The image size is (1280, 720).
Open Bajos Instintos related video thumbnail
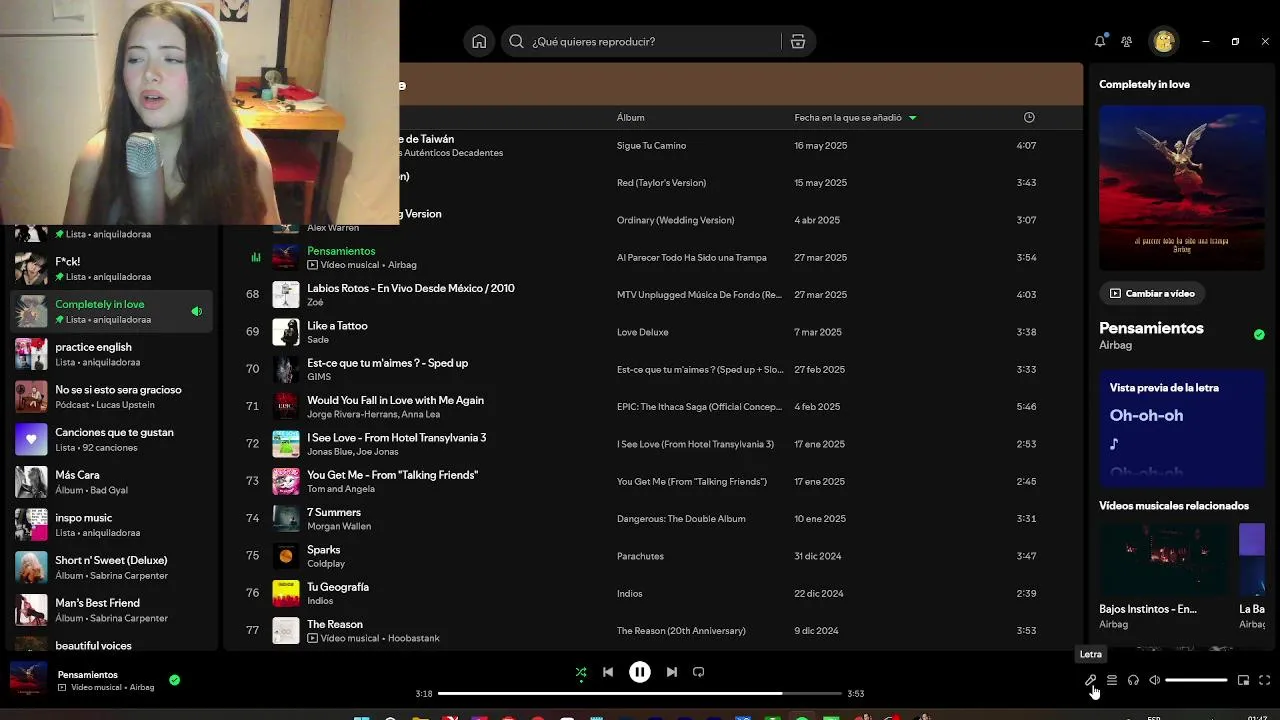click(1165, 559)
